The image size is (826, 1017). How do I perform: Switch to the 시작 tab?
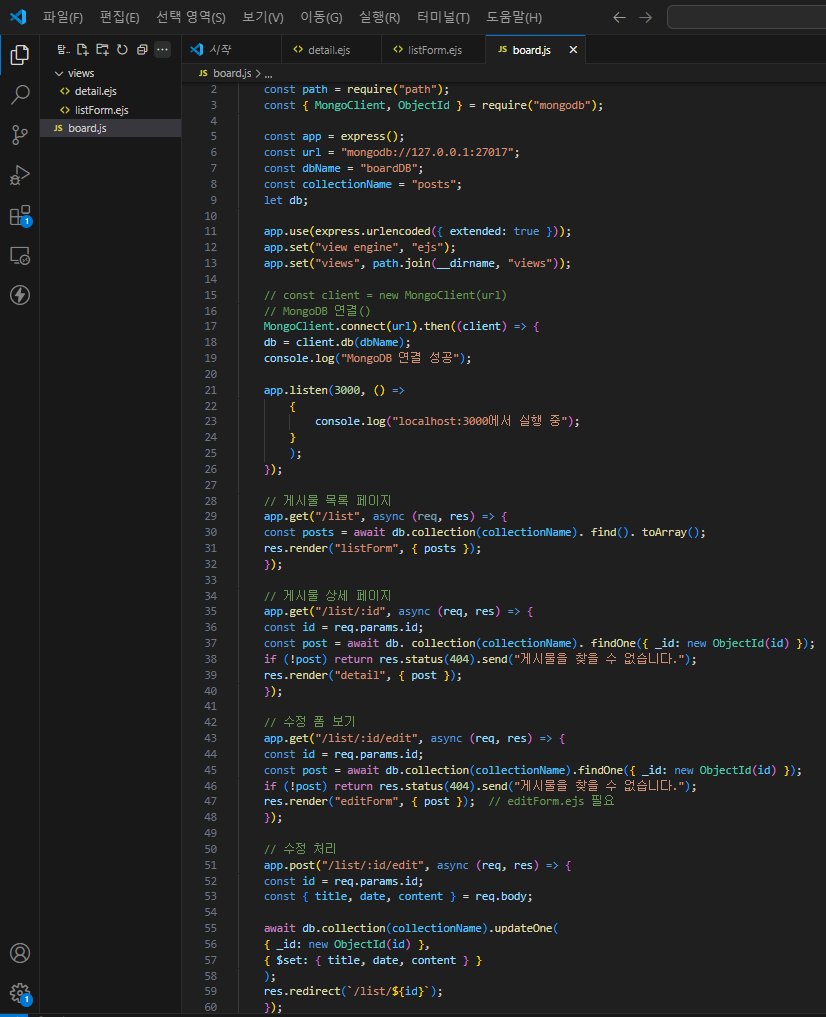[x=231, y=50]
